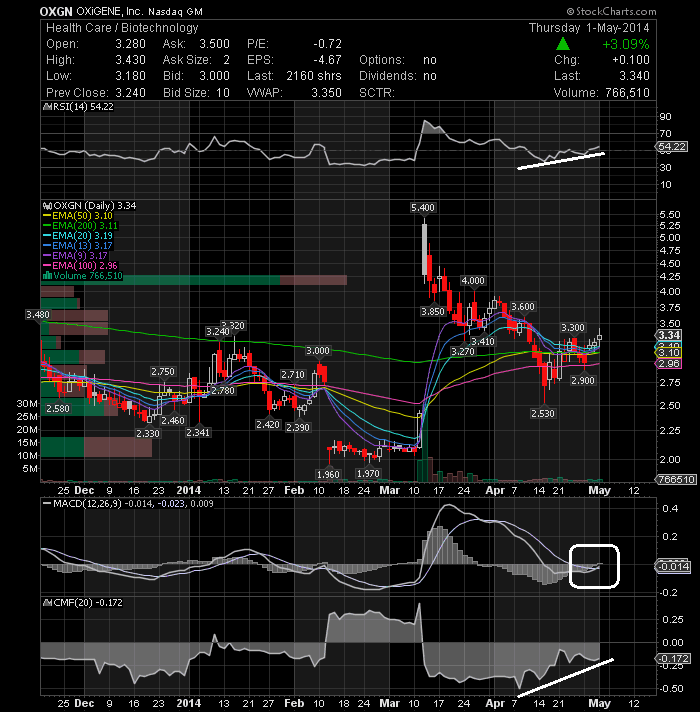Click the 3.600 price label
Image resolution: width=700 pixels, height=712 pixels.
click(x=523, y=307)
